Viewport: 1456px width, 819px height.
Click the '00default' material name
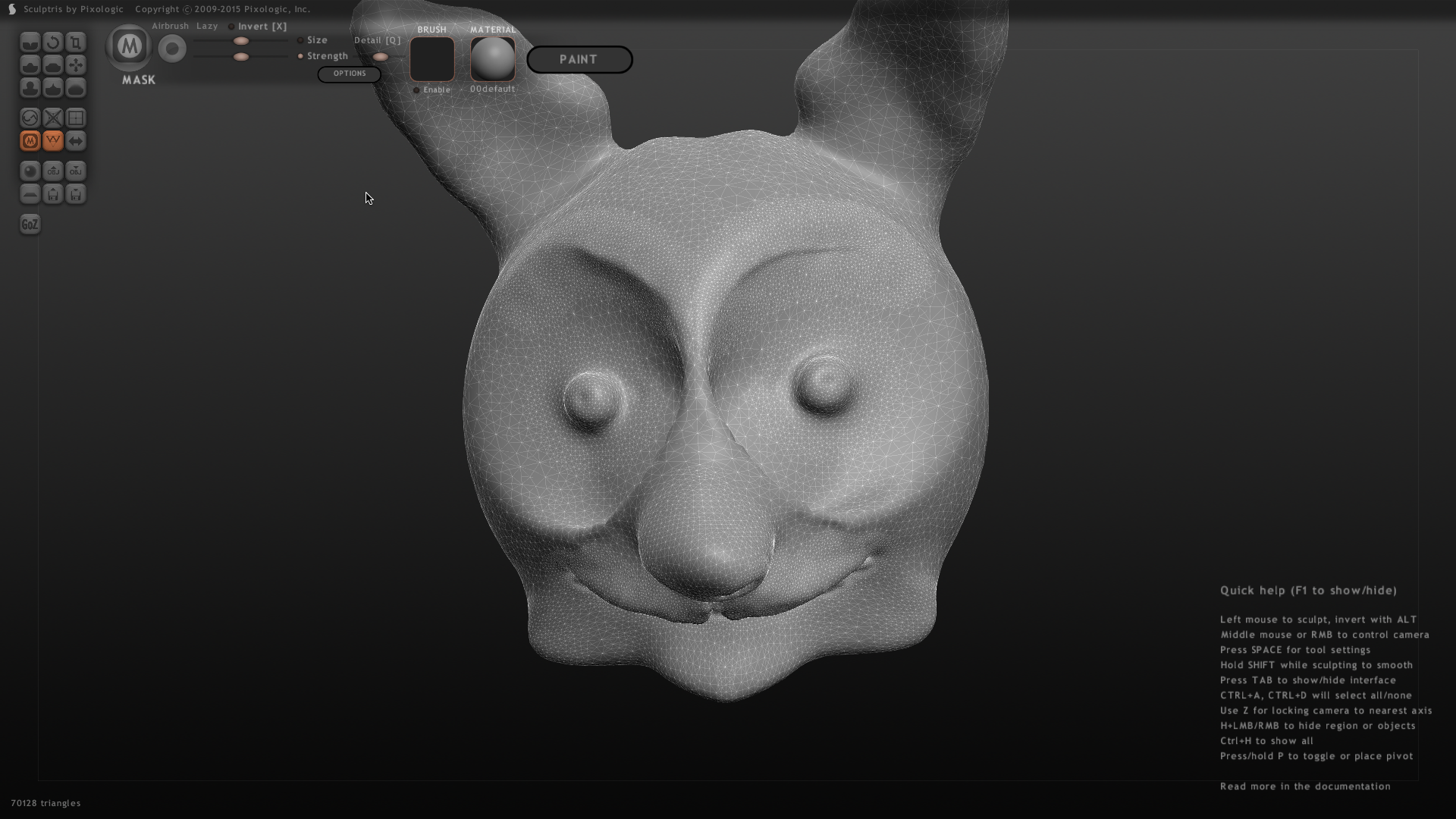[492, 89]
